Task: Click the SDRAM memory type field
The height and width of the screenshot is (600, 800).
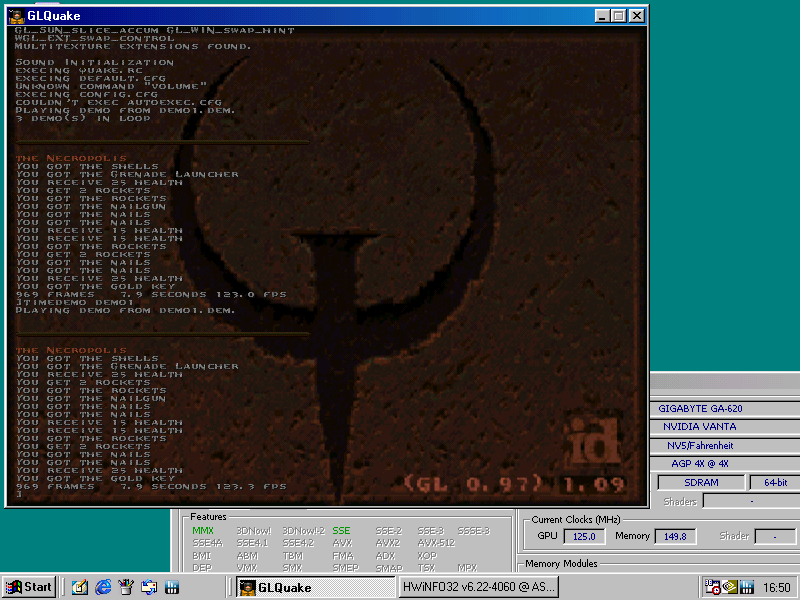Action: (x=701, y=482)
